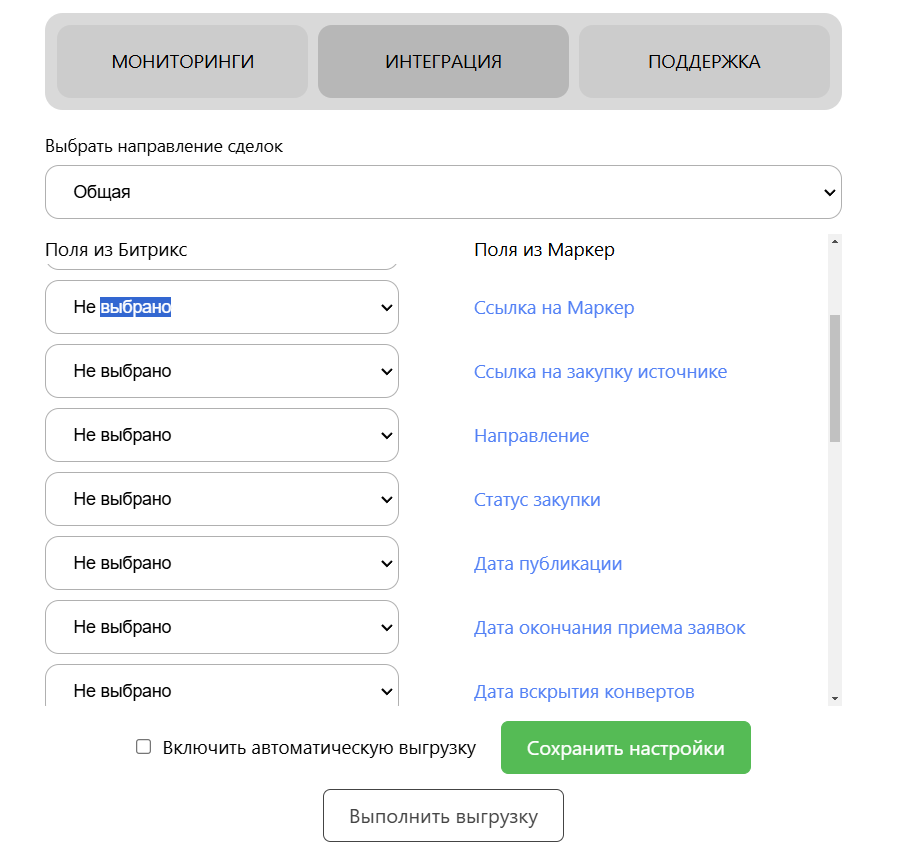Click the Выполнить выгрузку button
911x847 pixels.
(x=443, y=816)
